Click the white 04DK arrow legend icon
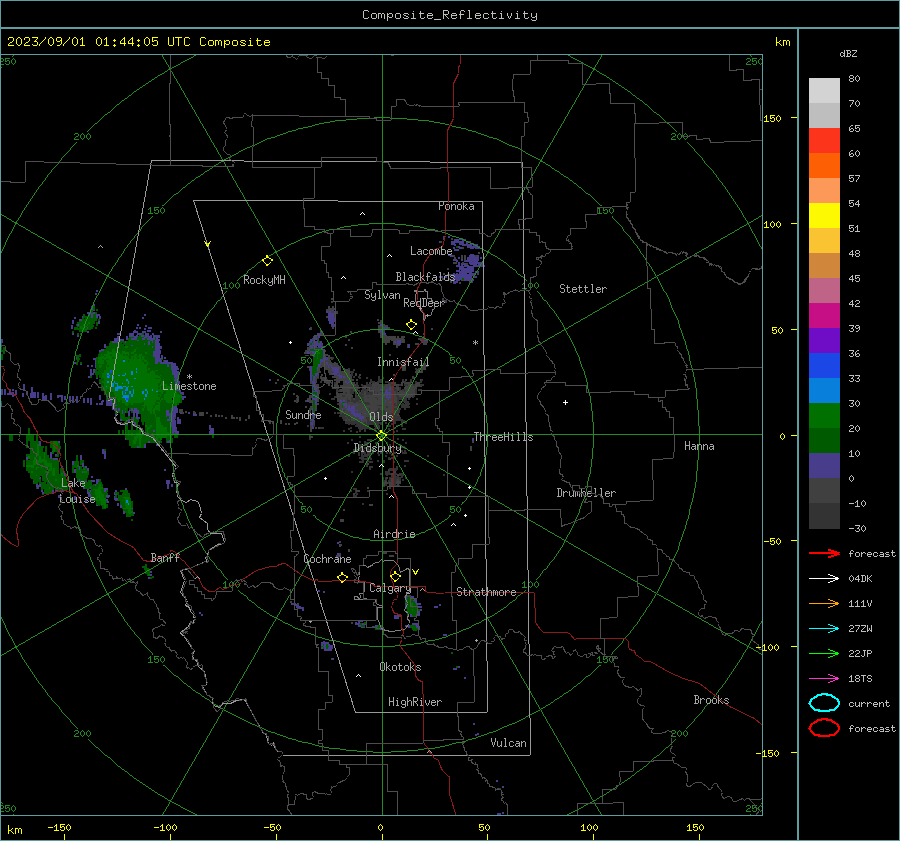 pyautogui.click(x=824, y=578)
